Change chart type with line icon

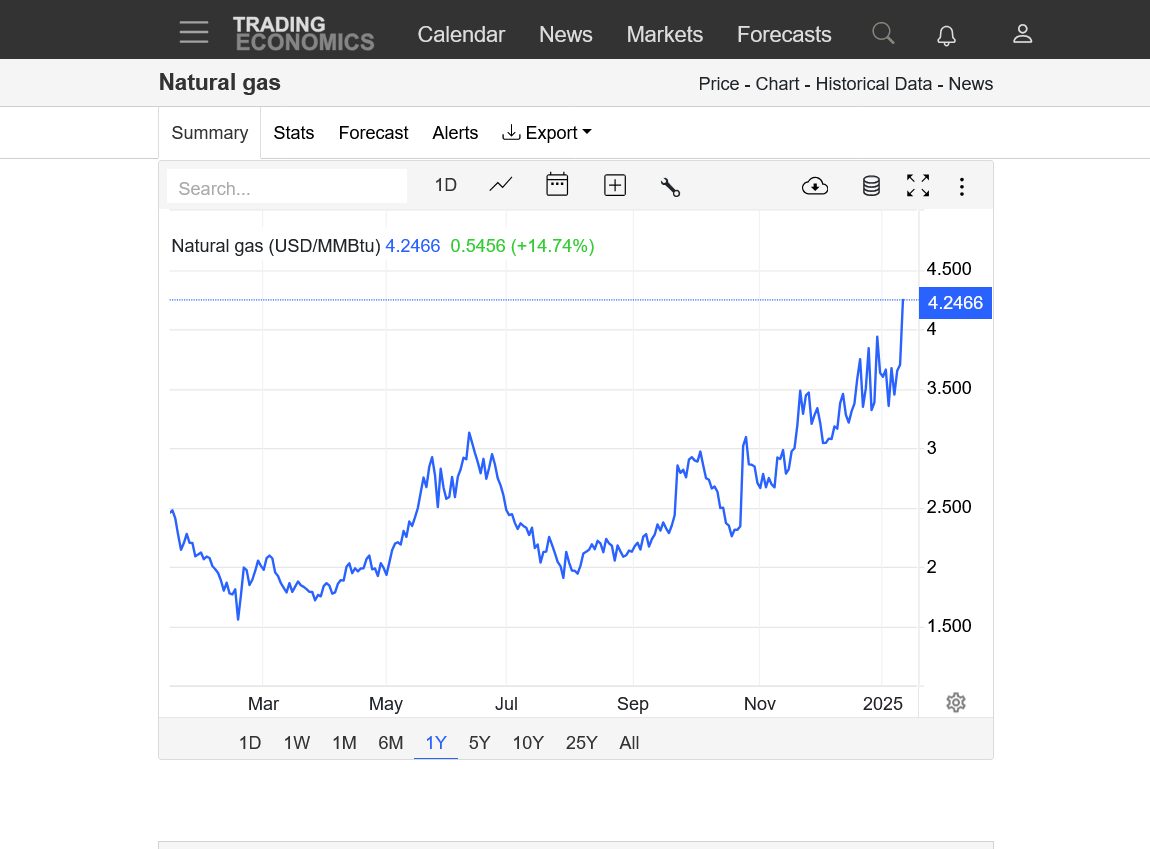click(501, 185)
